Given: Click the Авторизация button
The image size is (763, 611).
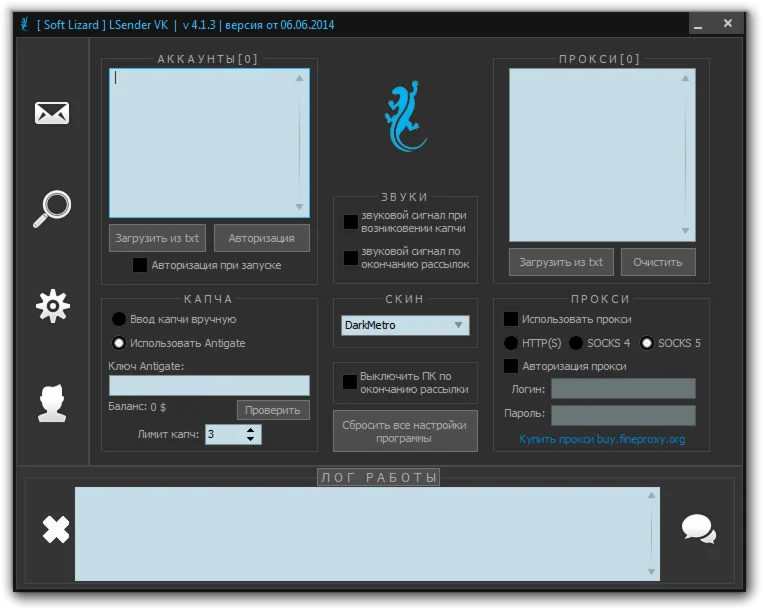Looking at the screenshot, I should [x=262, y=238].
